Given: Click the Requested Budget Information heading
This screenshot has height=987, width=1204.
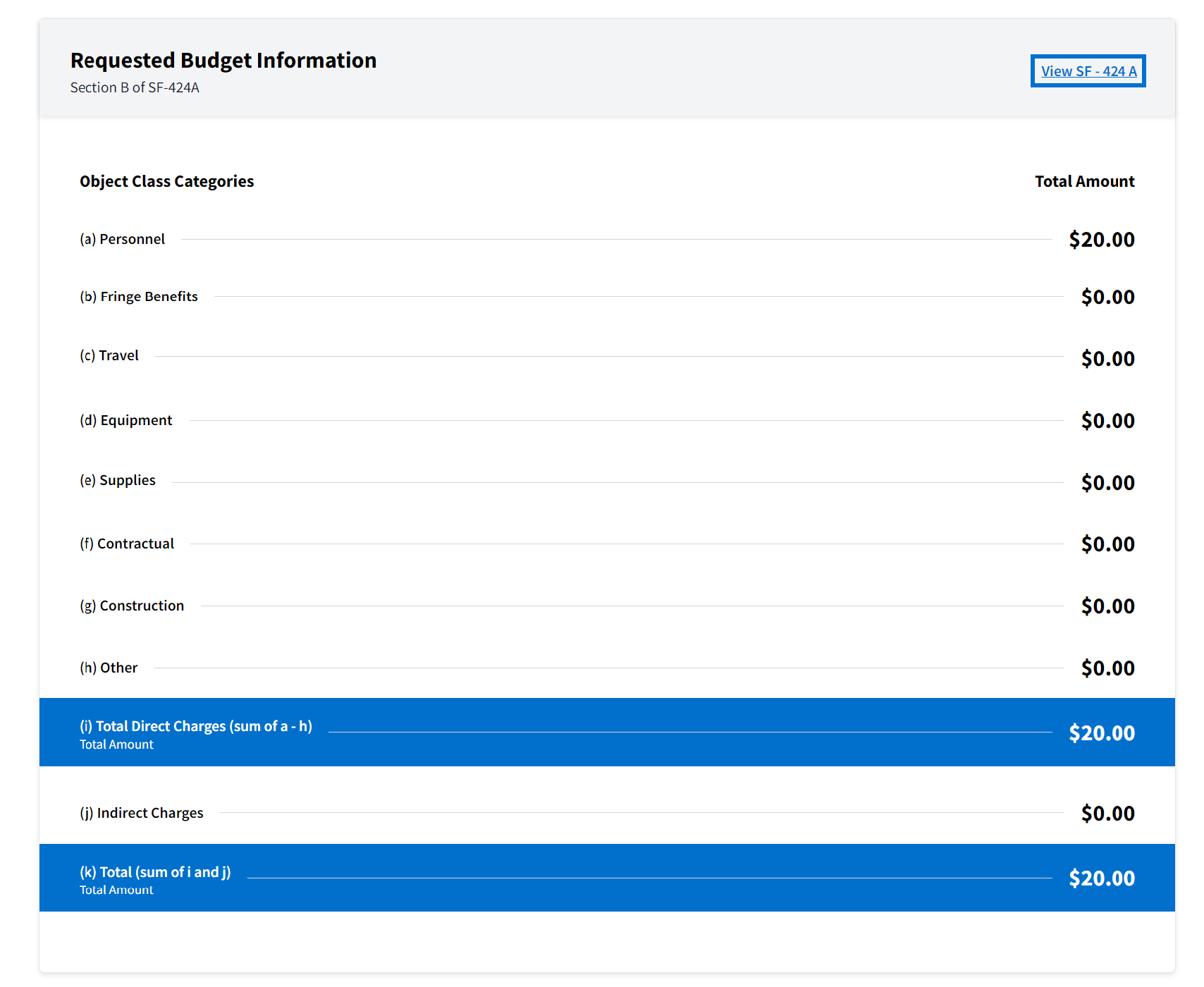Looking at the screenshot, I should (223, 61).
